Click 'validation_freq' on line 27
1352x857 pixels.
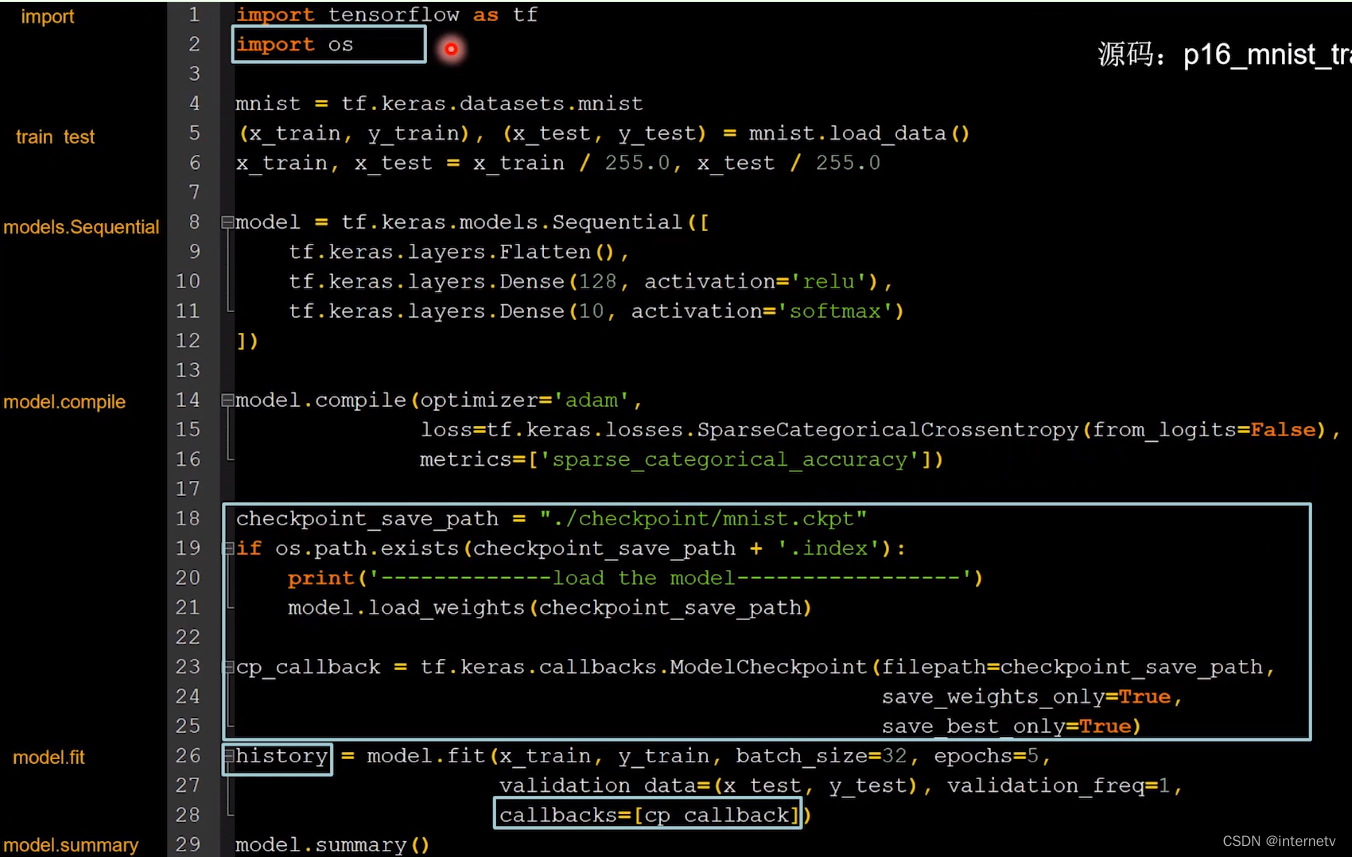click(1045, 786)
